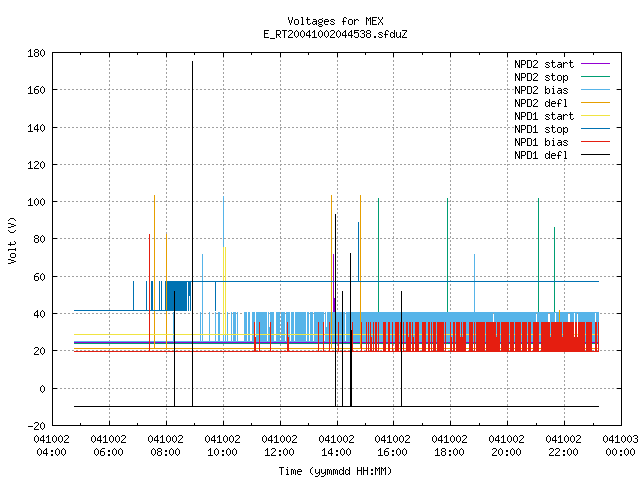Screen dimensions: 640x480
Task: Click the 041002 20:00 time tick label
Action: (507, 446)
